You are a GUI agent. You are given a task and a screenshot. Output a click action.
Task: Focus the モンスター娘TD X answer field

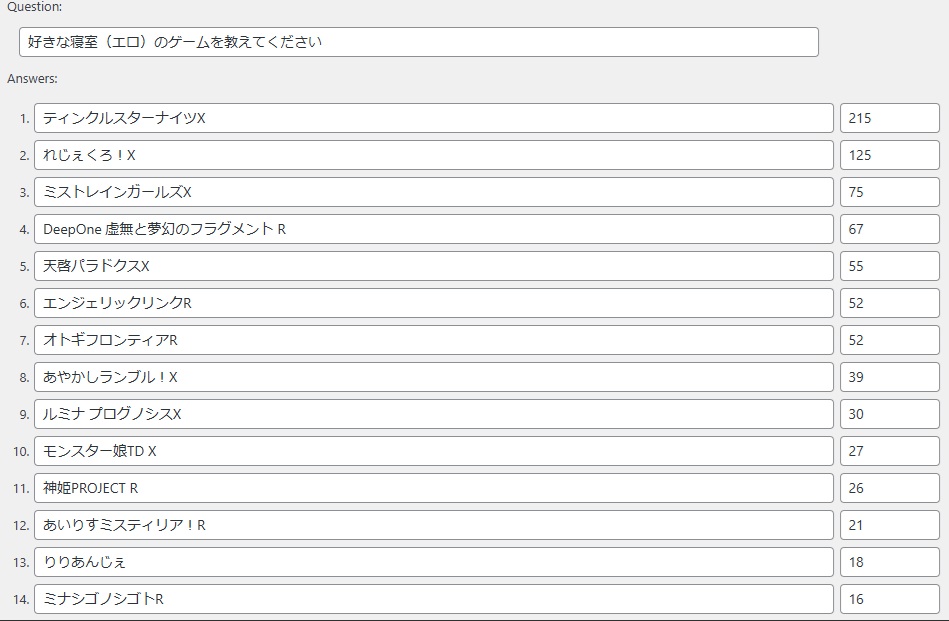(433, 451)
